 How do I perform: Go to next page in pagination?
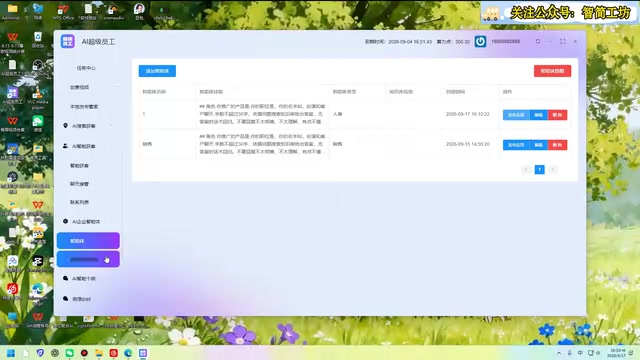click(553, 169)
